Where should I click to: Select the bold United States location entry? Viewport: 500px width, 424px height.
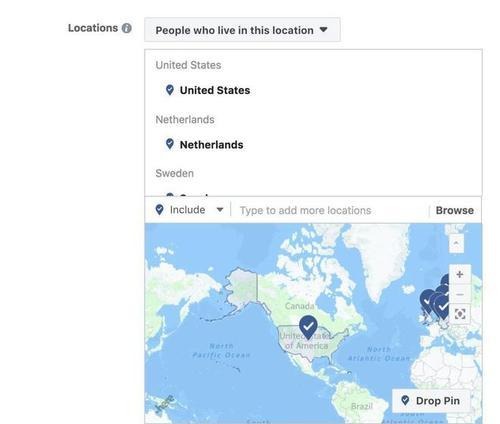click(215, 90)
